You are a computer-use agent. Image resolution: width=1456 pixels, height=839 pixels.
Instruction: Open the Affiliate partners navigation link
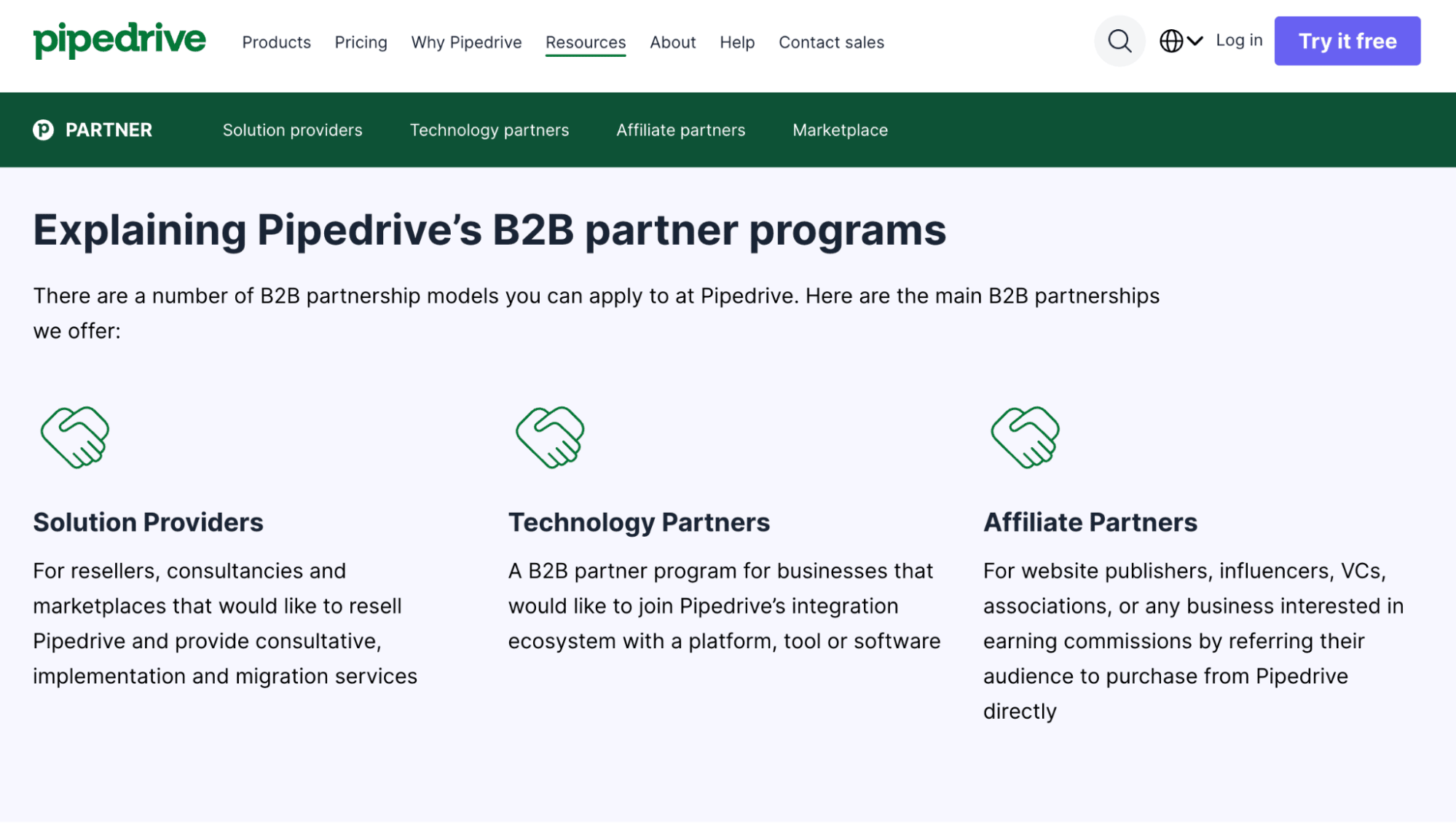[680, 130]
